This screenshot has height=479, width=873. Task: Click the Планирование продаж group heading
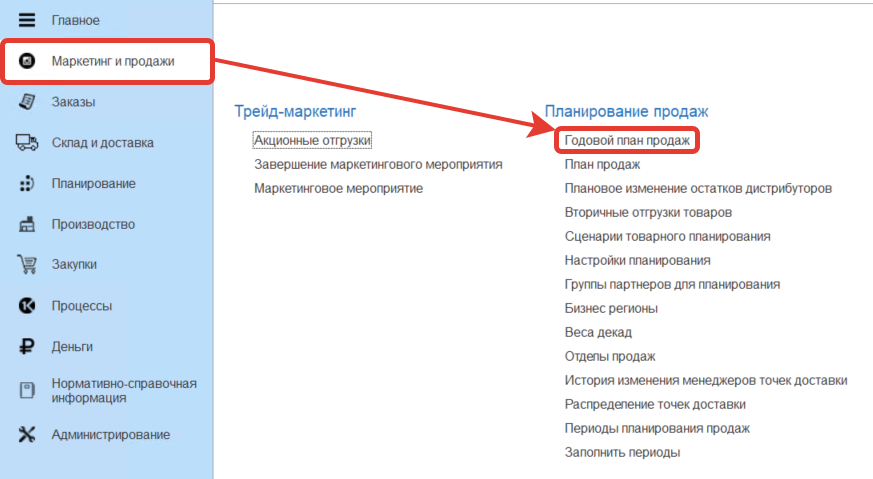626,111
